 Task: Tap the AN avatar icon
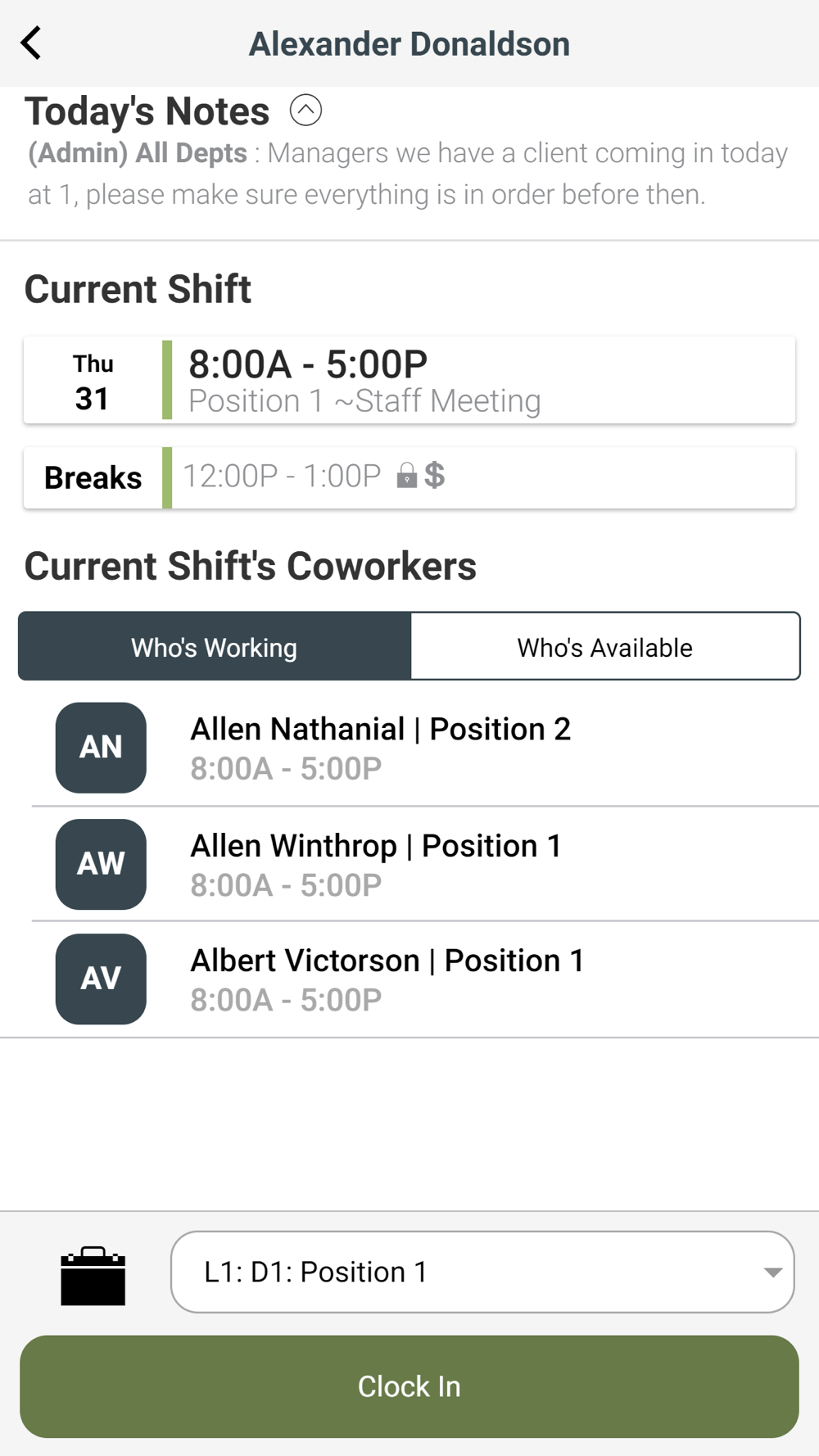(101, 747)
